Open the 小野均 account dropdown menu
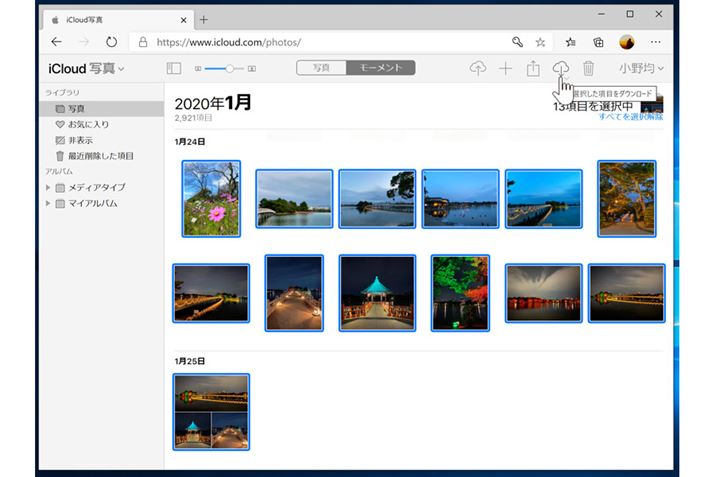 point(640,68)
